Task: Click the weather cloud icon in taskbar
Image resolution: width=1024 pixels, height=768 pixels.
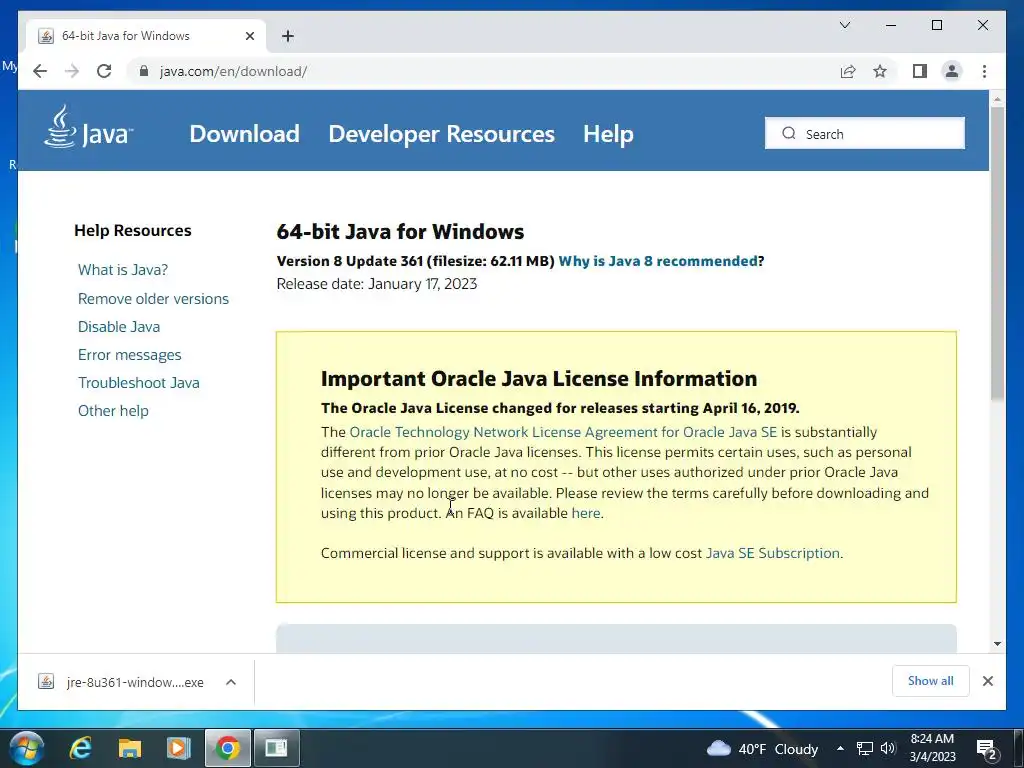Action: 719,748
